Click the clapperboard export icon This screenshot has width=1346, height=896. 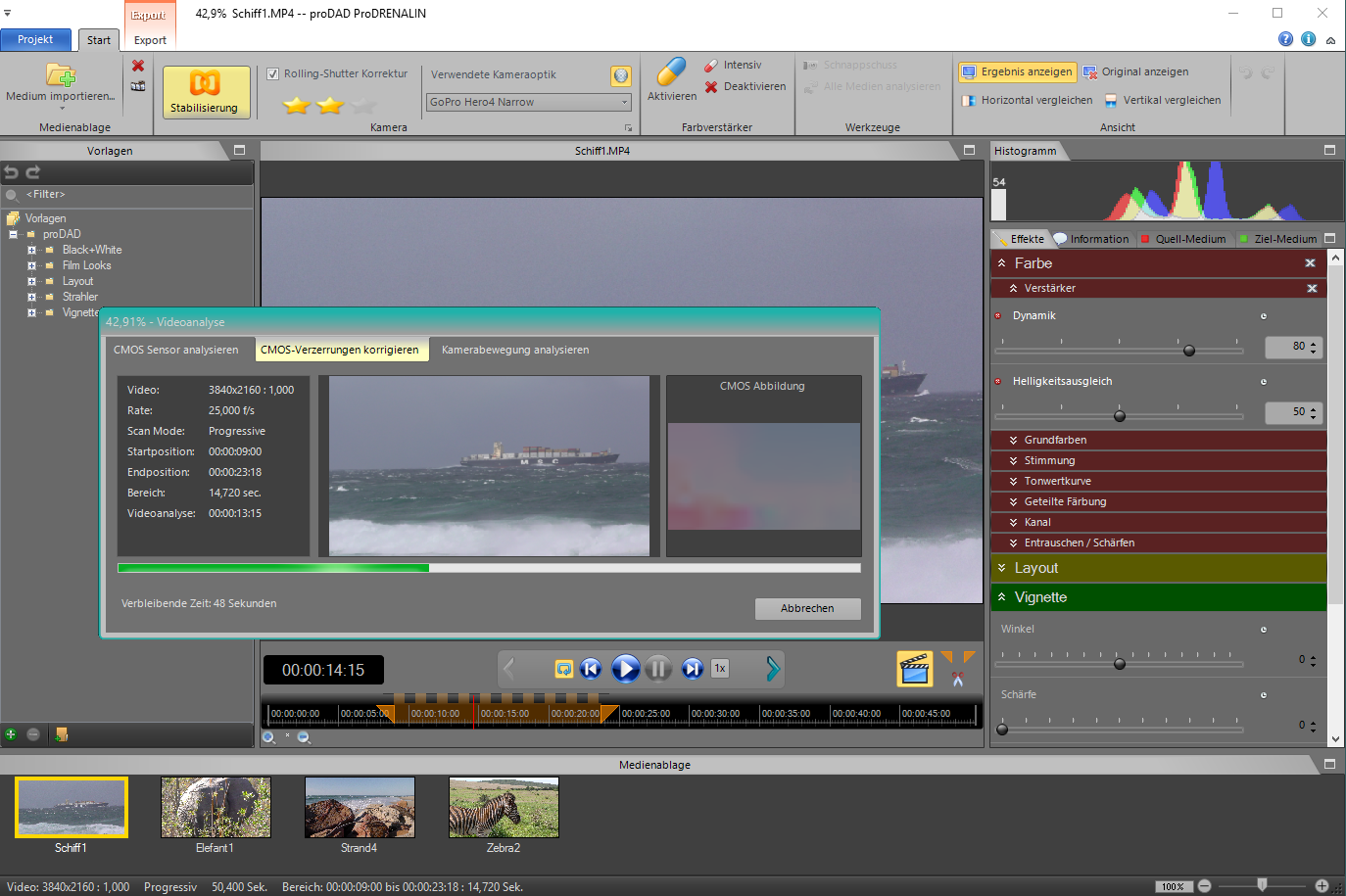914,669
